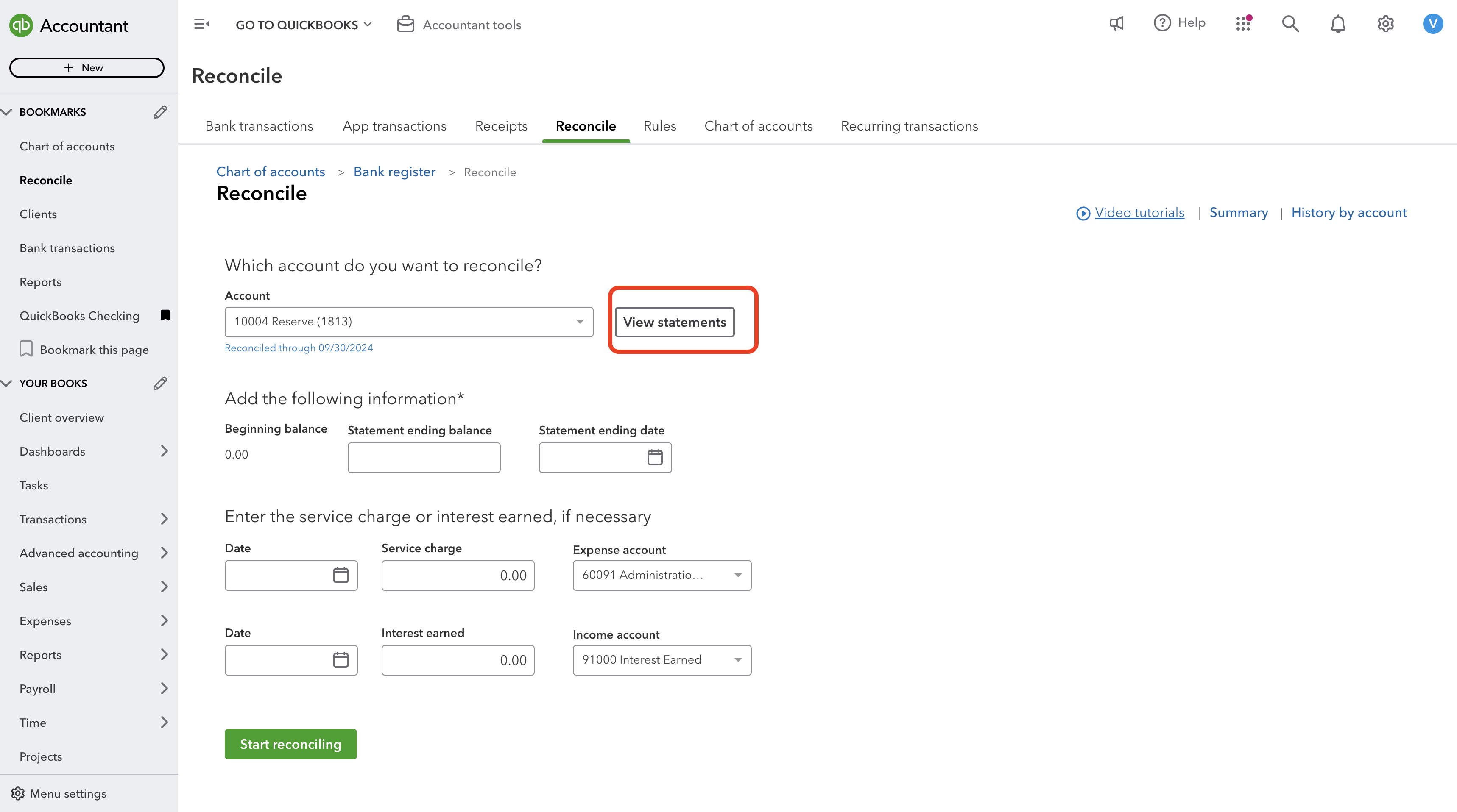Click the Video tutorials play icon
The width and height of the screenshot is (1457, 812).
coord(1083,213)
